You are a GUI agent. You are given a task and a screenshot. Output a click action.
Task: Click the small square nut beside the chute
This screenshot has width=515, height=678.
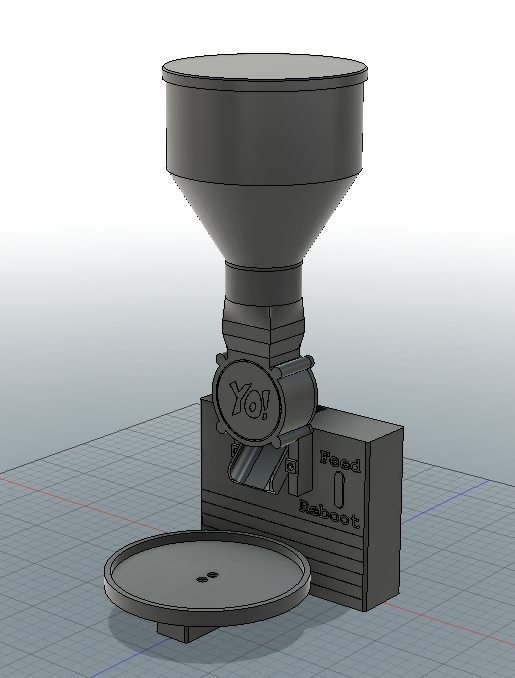[291, 466]
